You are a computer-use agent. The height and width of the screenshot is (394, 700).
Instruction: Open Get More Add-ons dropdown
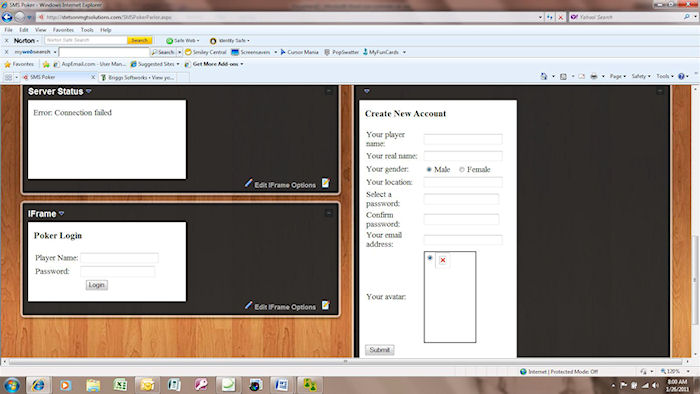tap(215, 64)
